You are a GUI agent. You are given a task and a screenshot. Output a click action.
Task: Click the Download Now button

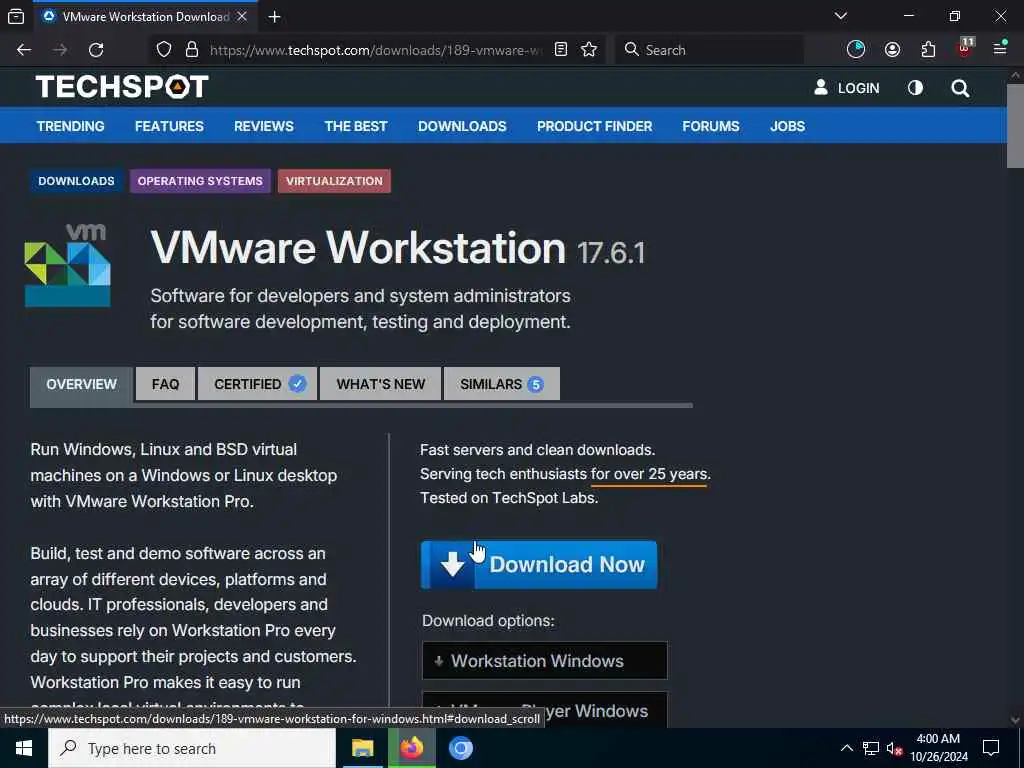pyautogui.click(x=539, y=564)
